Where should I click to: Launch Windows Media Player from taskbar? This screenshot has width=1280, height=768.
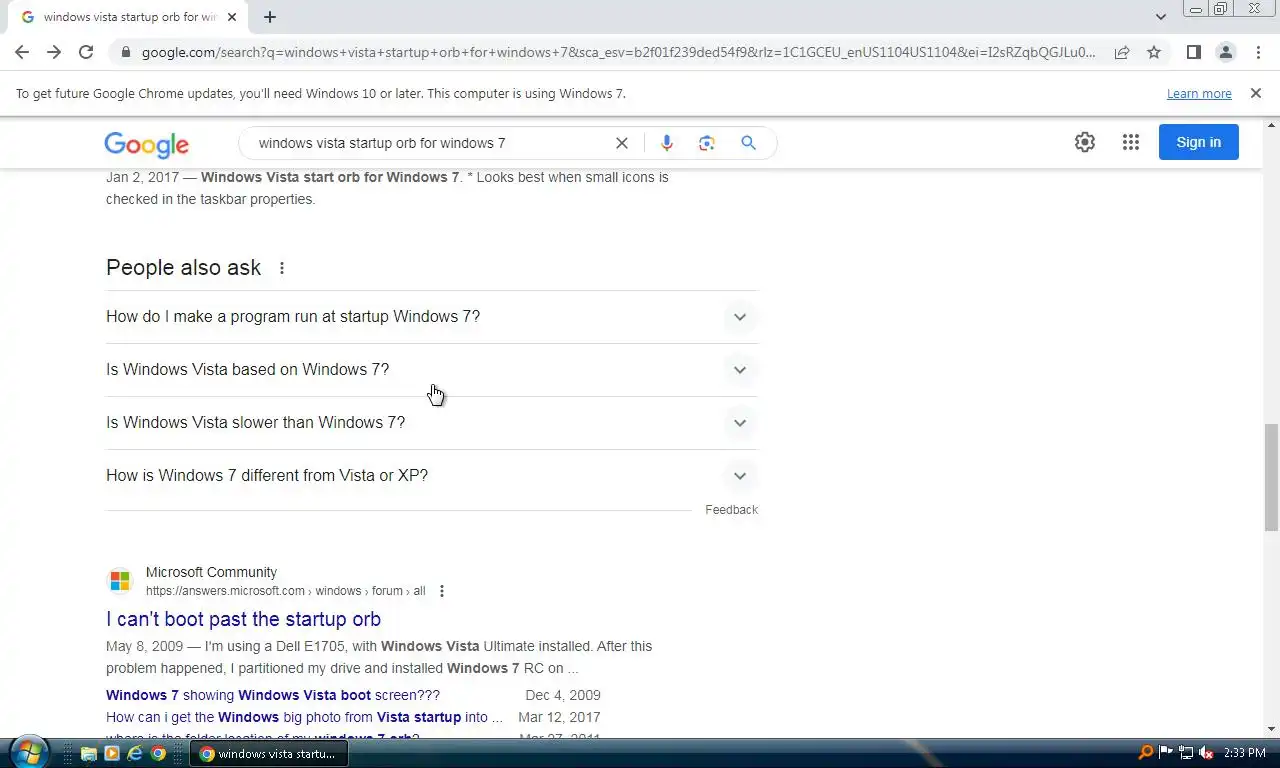click(112, 753)
